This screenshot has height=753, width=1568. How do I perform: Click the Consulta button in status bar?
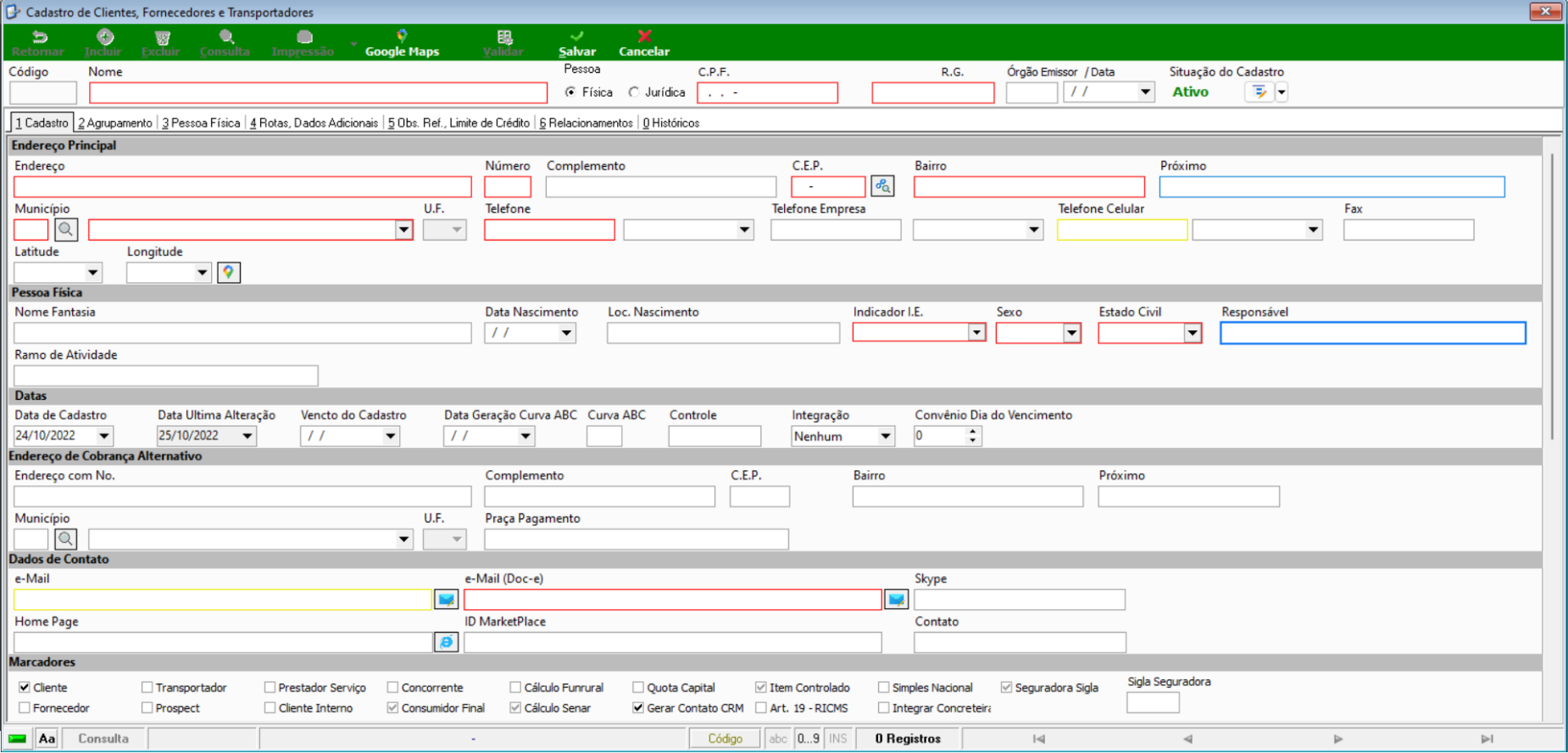click(x=103, y=739)
